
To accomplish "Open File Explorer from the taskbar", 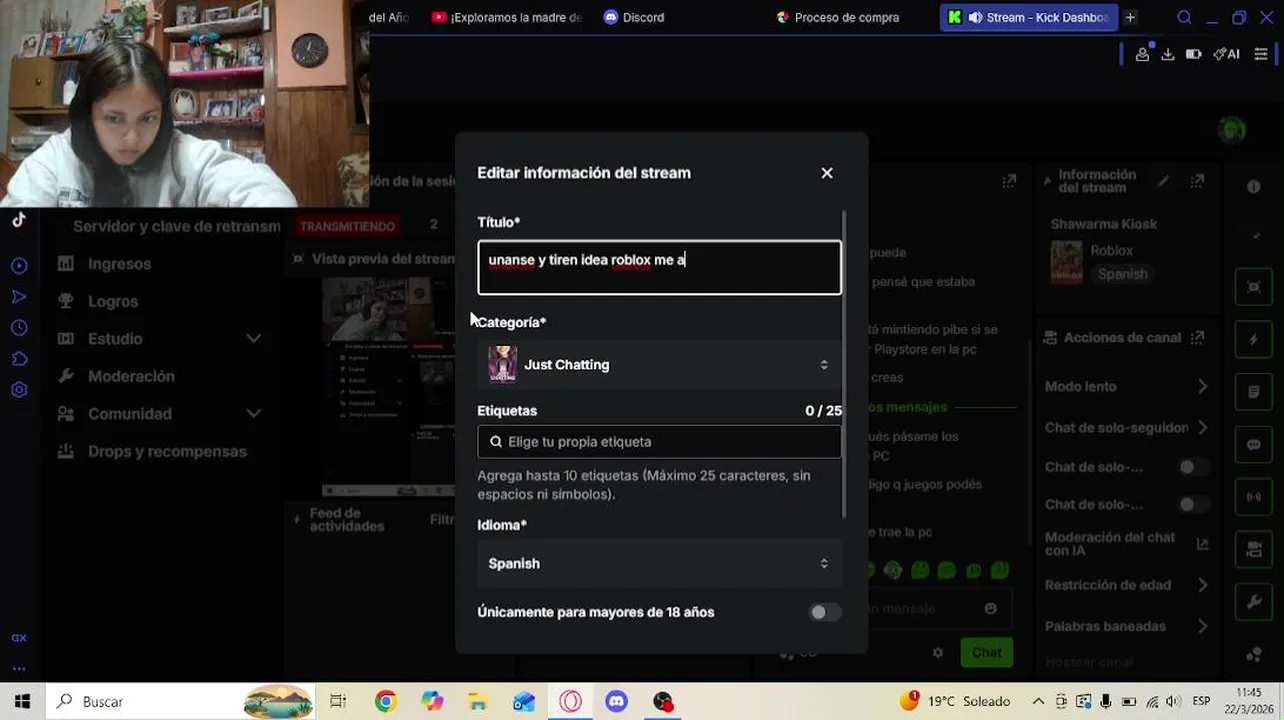I will [x=478, y=702].
